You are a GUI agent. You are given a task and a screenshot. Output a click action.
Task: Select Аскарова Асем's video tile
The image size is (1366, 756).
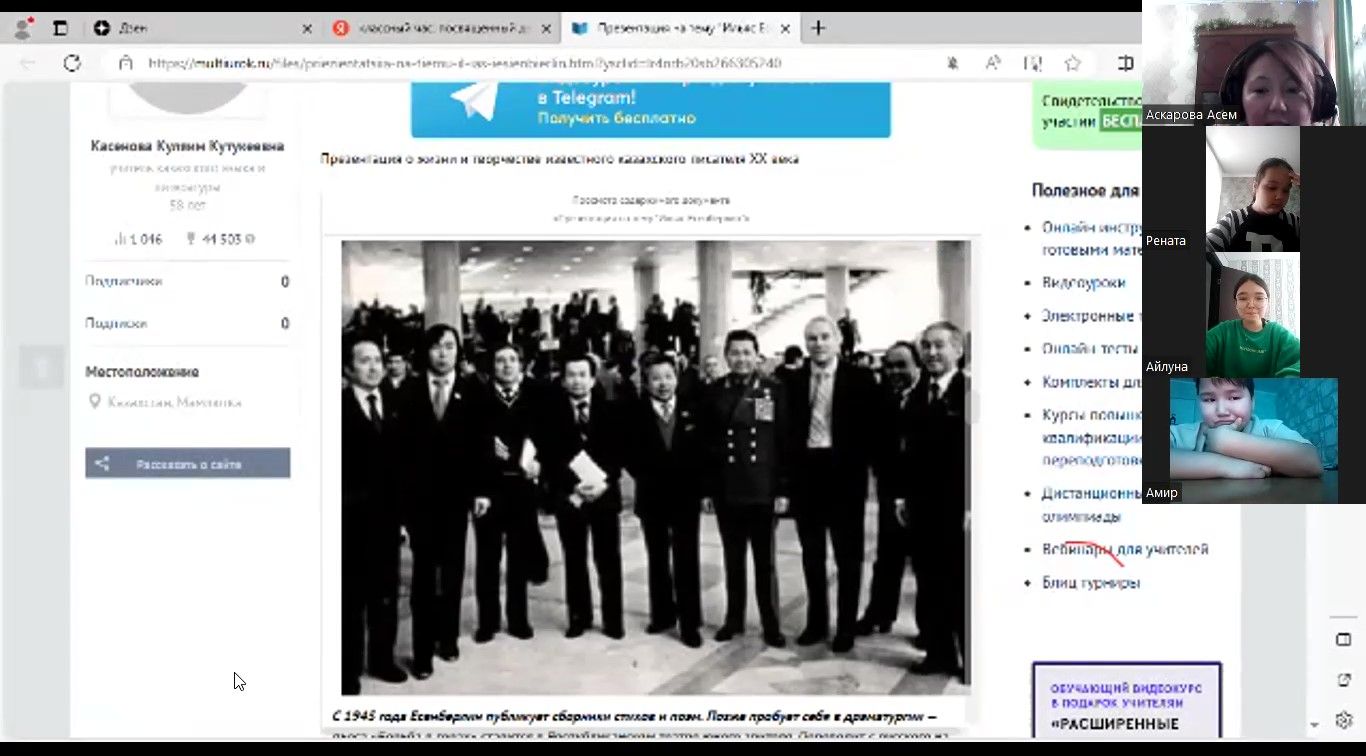tap(1252, 62)
